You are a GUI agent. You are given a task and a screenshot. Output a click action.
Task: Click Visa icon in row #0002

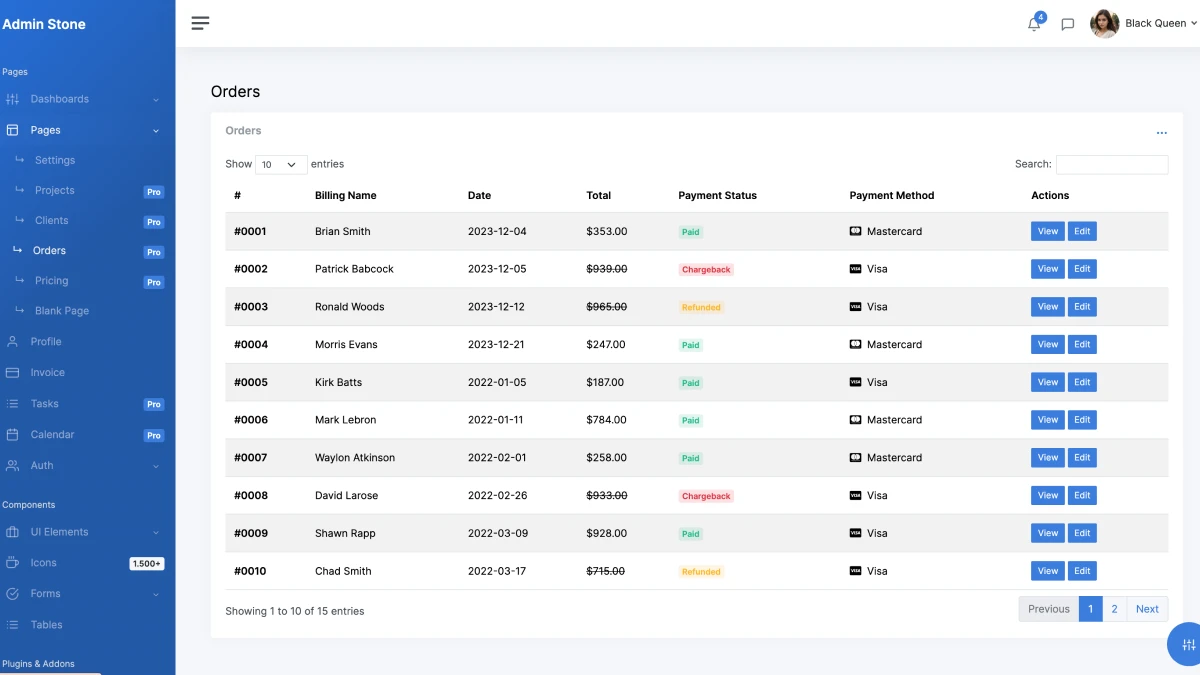tap(855, 269)
